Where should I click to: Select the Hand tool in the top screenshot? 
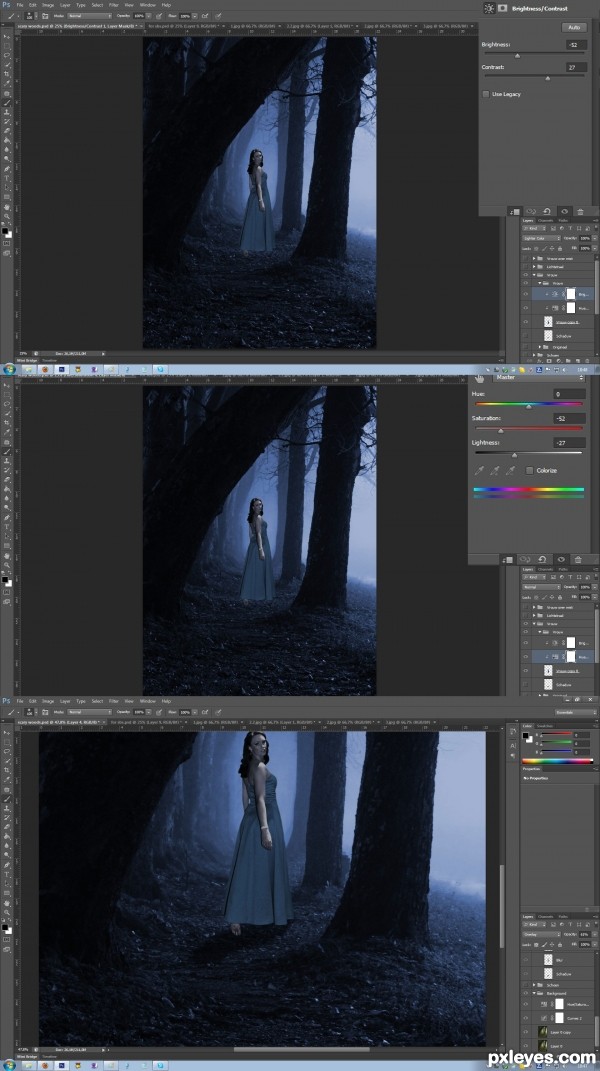click(x=7, y=207)
